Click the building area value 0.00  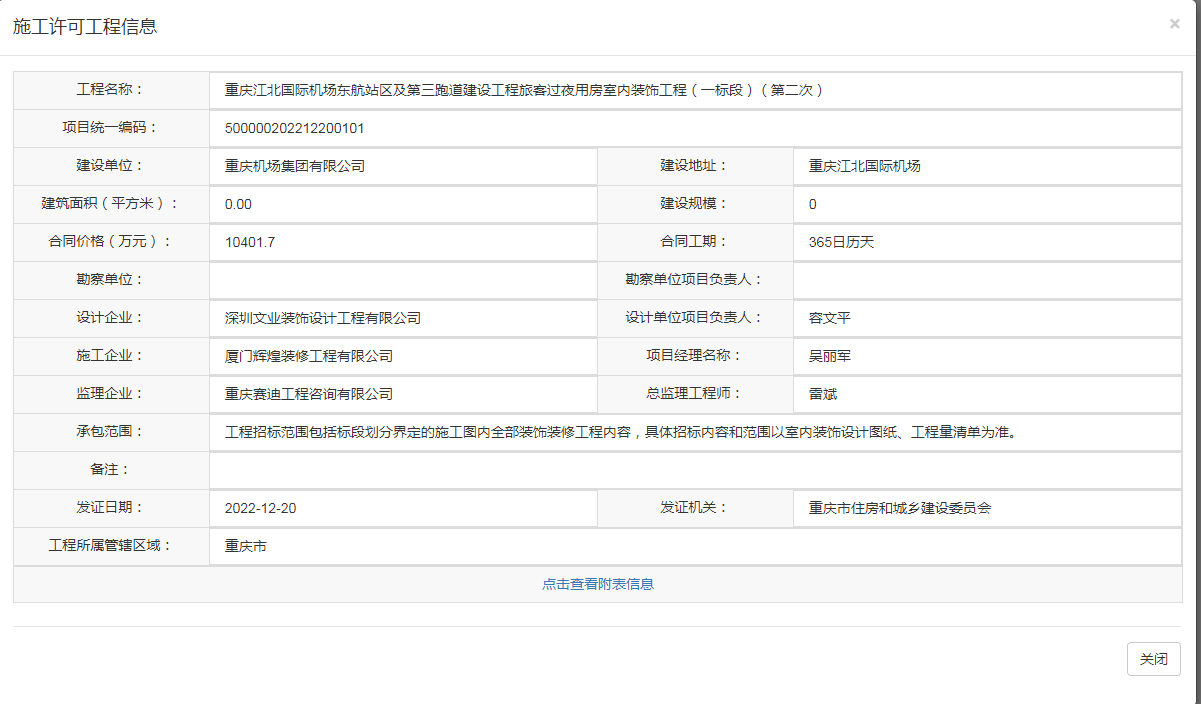238,204
